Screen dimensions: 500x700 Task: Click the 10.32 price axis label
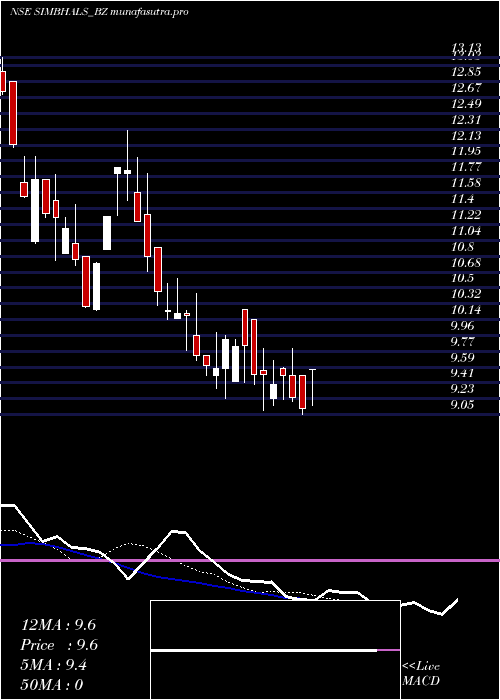(466, 294)
